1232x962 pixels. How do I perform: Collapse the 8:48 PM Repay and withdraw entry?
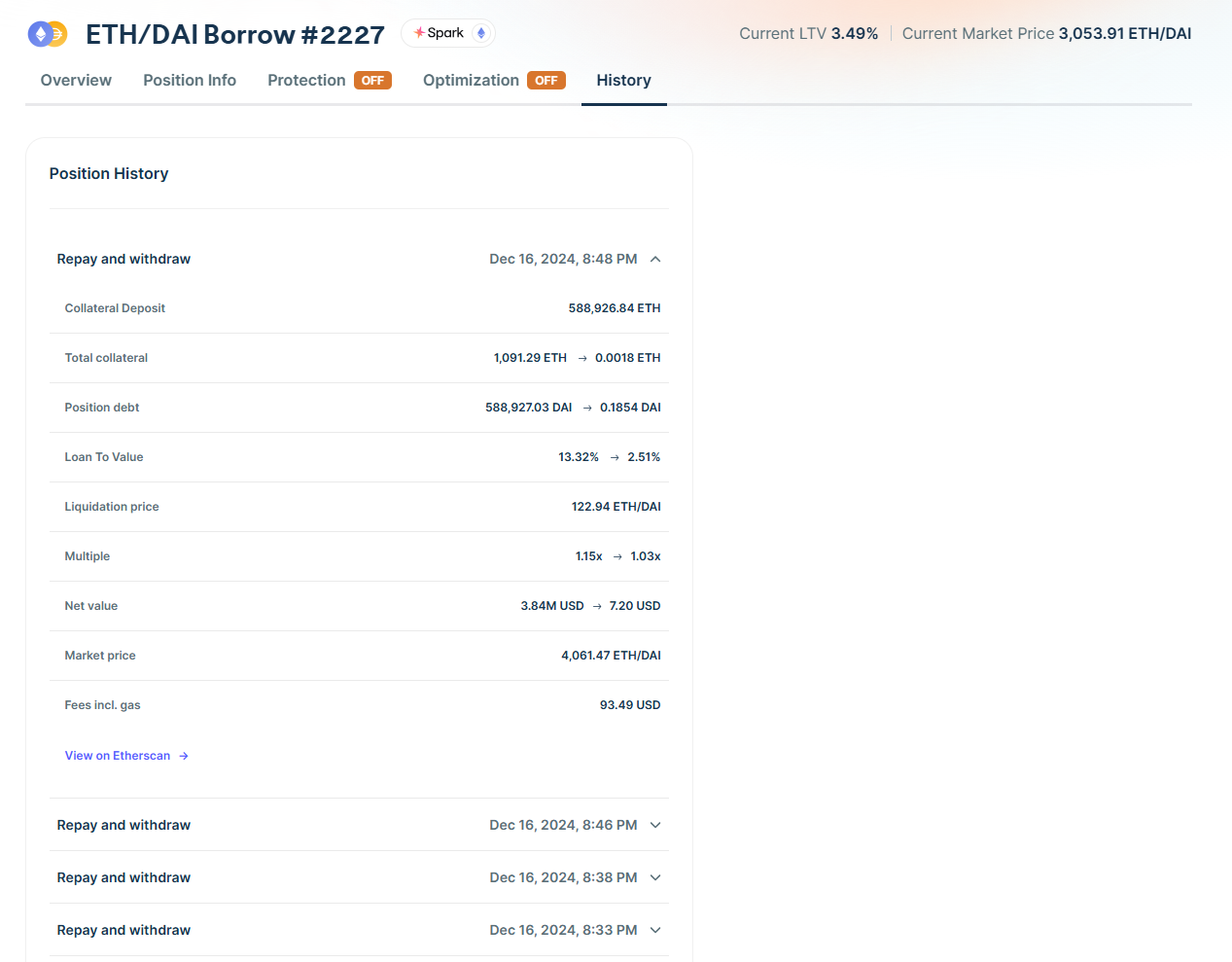(x=655, y=259)
